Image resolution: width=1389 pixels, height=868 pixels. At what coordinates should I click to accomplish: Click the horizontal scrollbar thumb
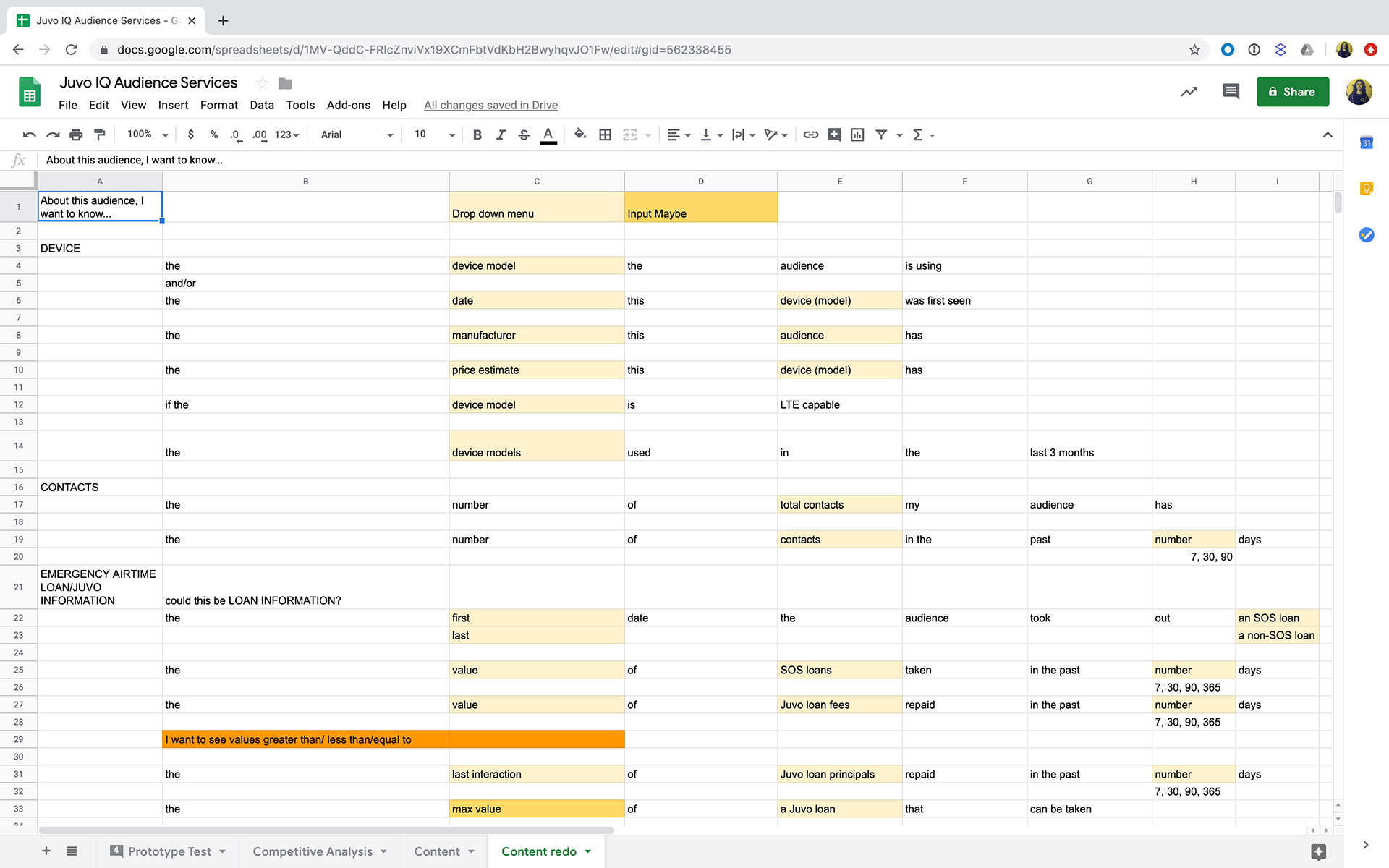click(326, 830)
